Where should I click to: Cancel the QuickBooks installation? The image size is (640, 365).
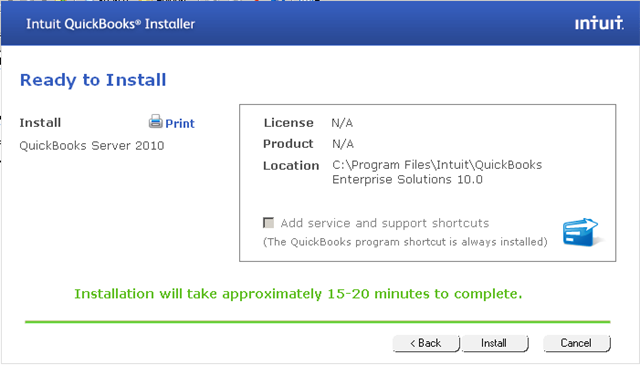point(576,343)
